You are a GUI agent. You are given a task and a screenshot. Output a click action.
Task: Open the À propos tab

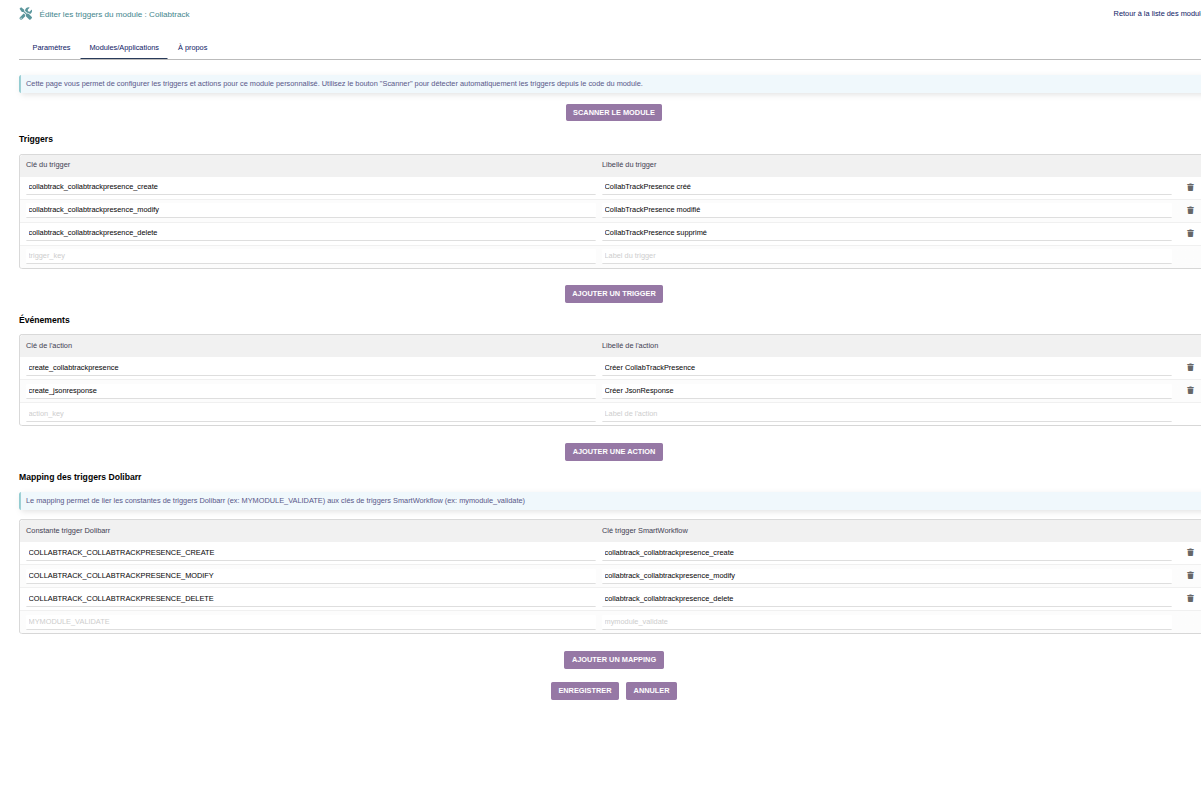192,48
